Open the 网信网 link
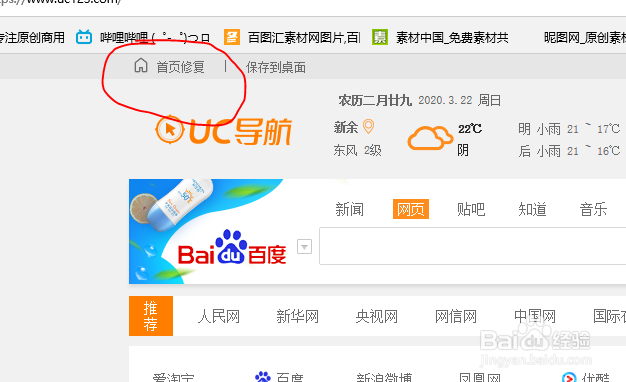This screenshot has height=382, width=626. pyautogui.click(x=456, y=316)
